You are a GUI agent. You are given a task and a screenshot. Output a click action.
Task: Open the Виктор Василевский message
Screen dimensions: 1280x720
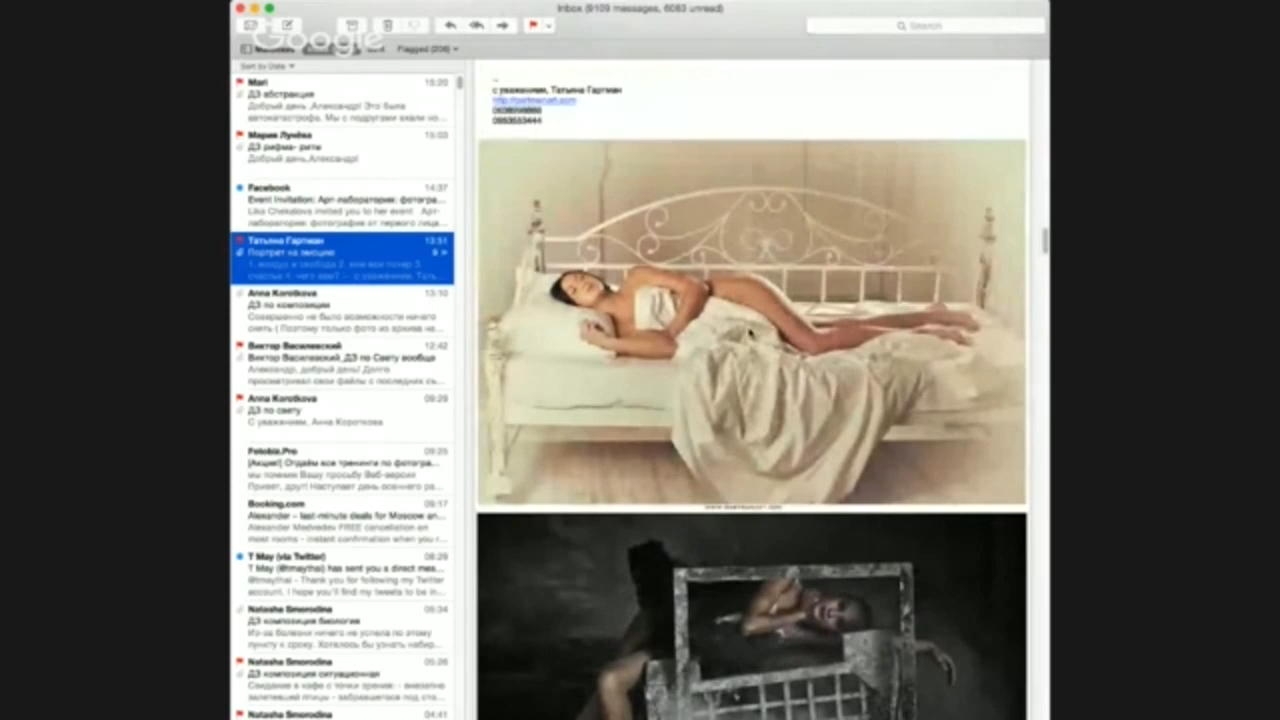(343, 364)
